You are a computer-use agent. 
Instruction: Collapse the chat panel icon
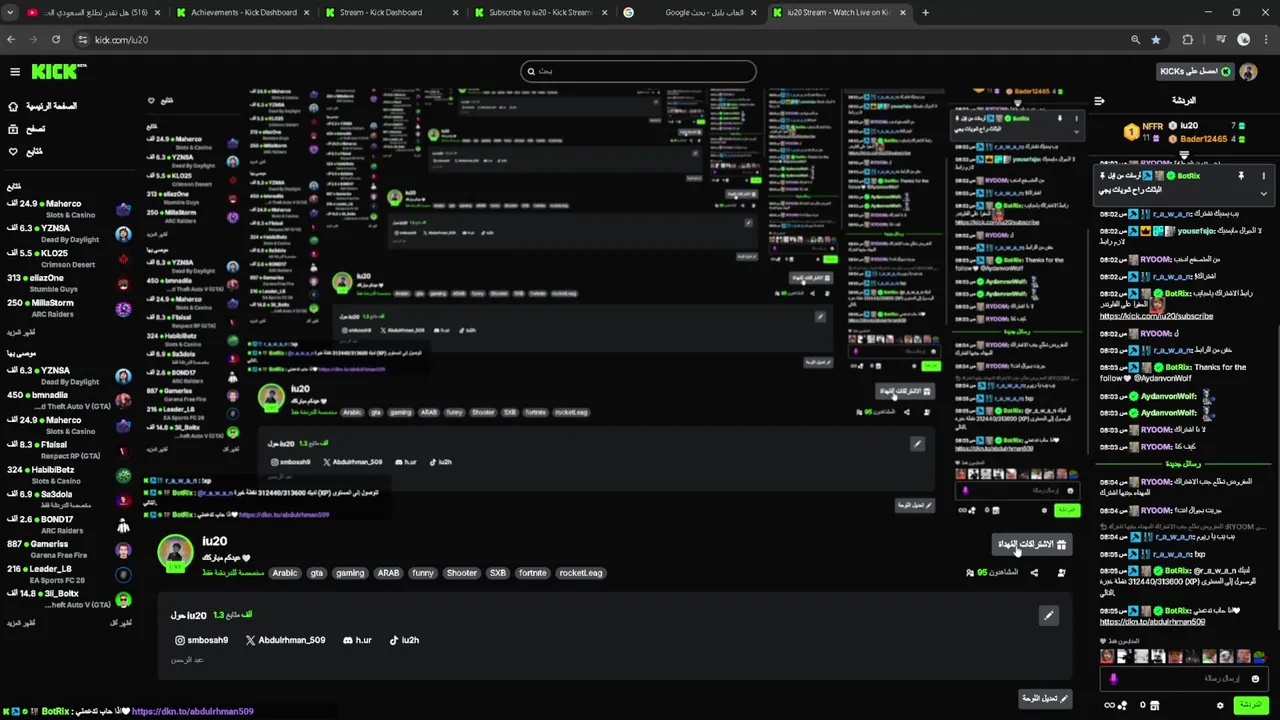click(1099, 100)
